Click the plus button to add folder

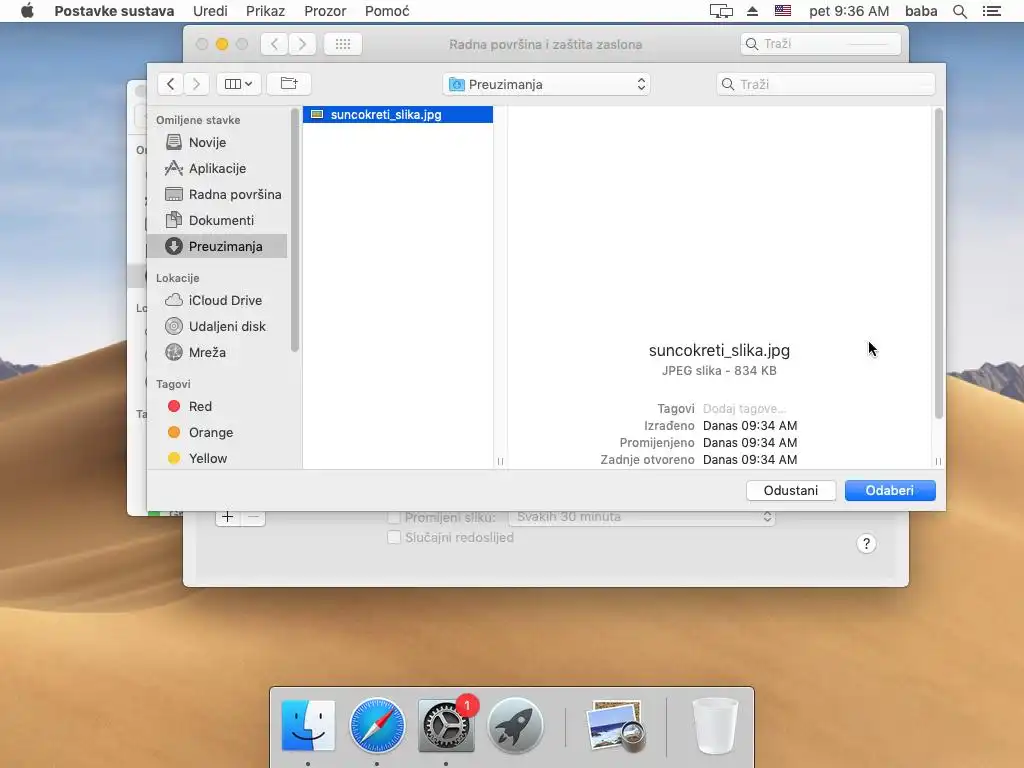point(227,517)
